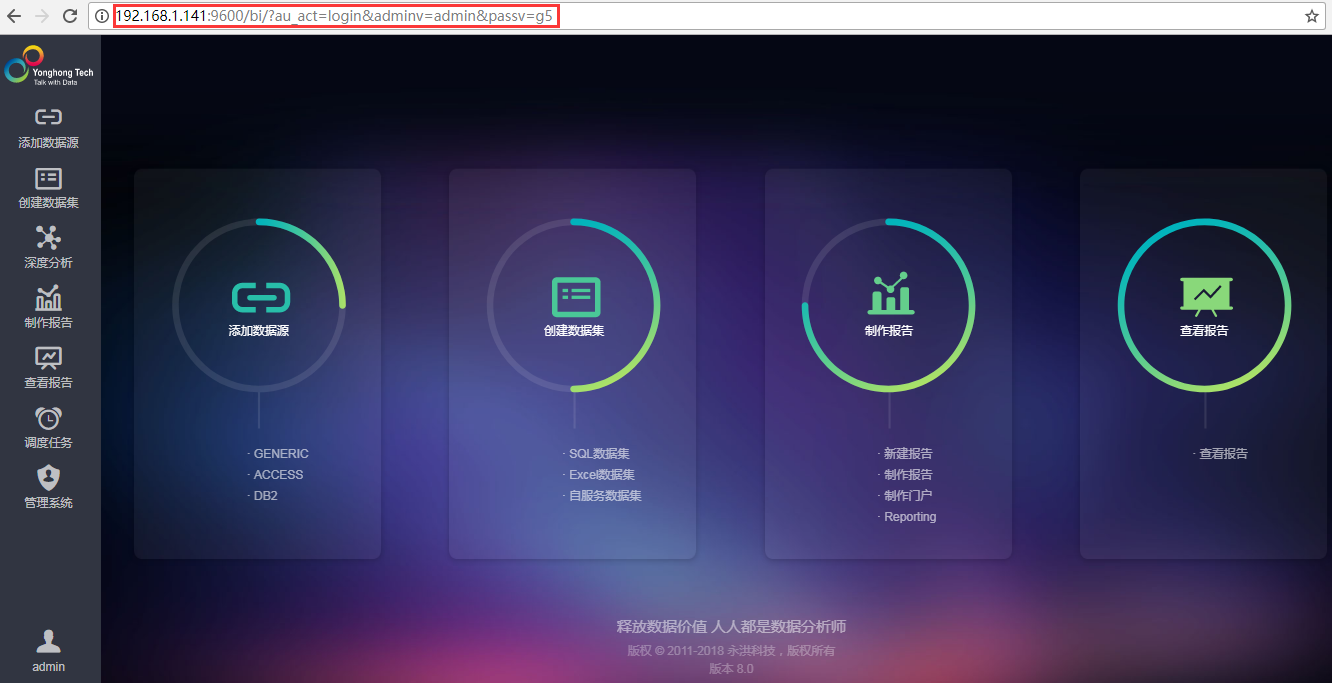Click the 制作报告 chart icon in the card
The width and height of the screenshot is (1332, 683).
[x=890, y=294]
